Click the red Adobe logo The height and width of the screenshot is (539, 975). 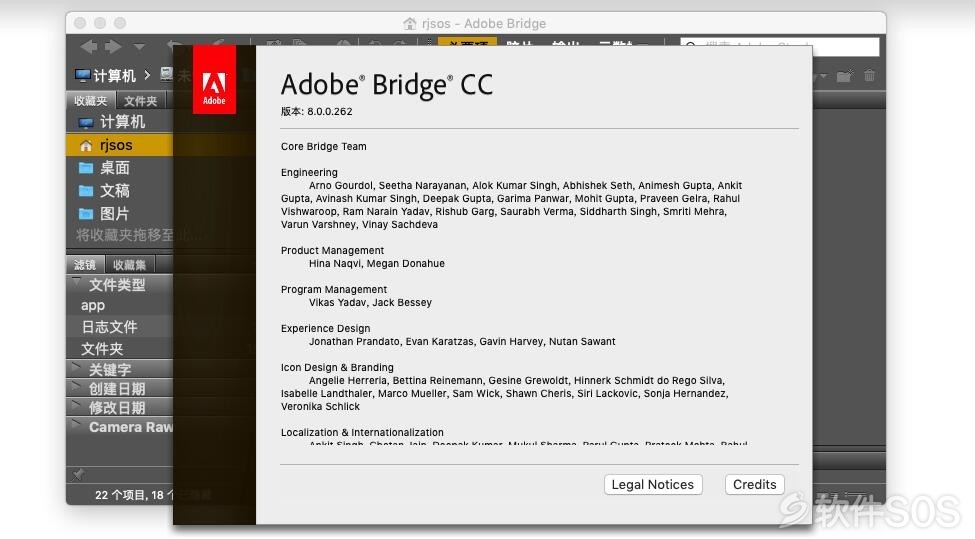214,79
